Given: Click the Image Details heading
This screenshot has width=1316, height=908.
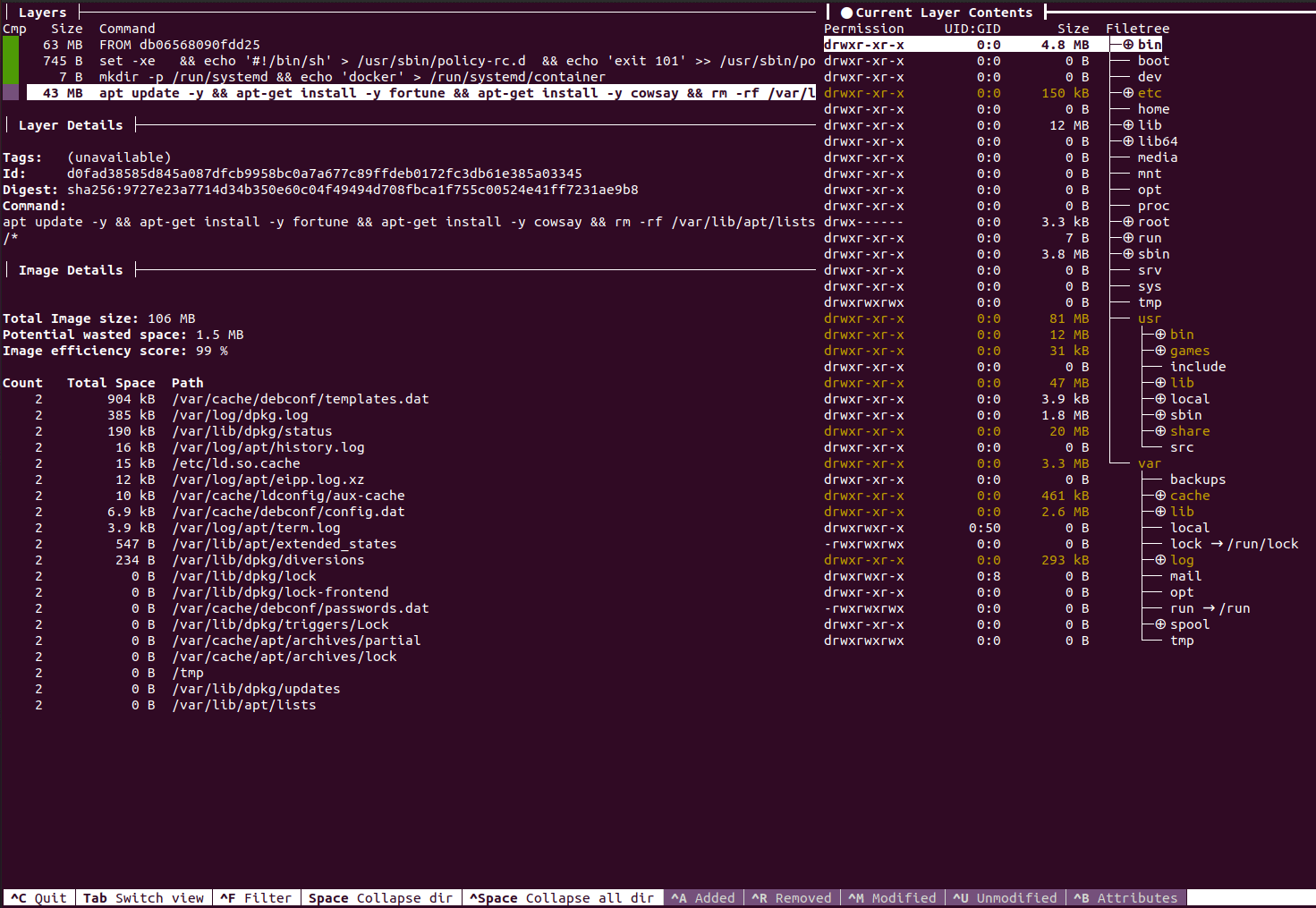Looking at the screenshot, I should click(71, 270).
